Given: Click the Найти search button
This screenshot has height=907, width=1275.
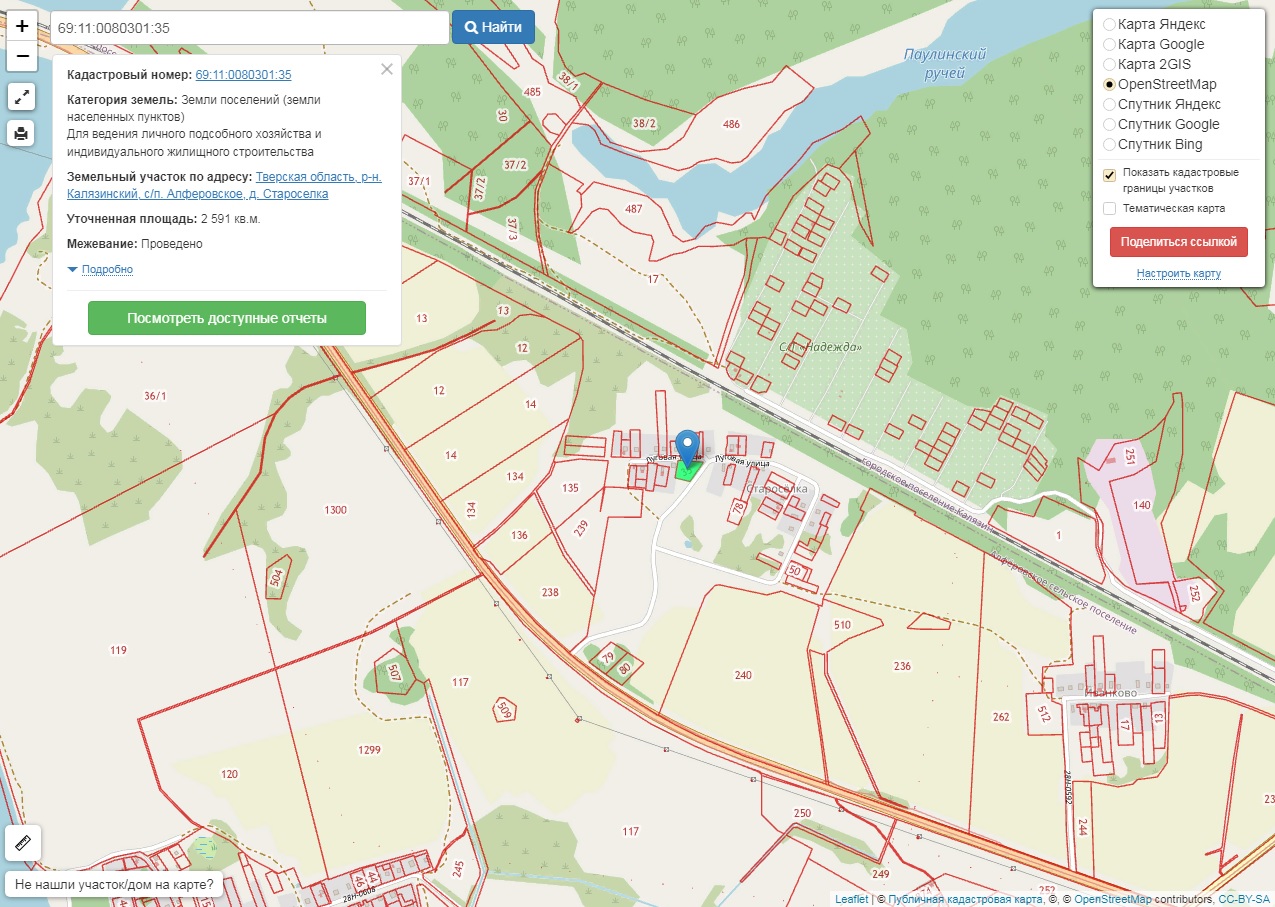Looking at the screenshot, I should pyautogui.click(x=493, y=28).
